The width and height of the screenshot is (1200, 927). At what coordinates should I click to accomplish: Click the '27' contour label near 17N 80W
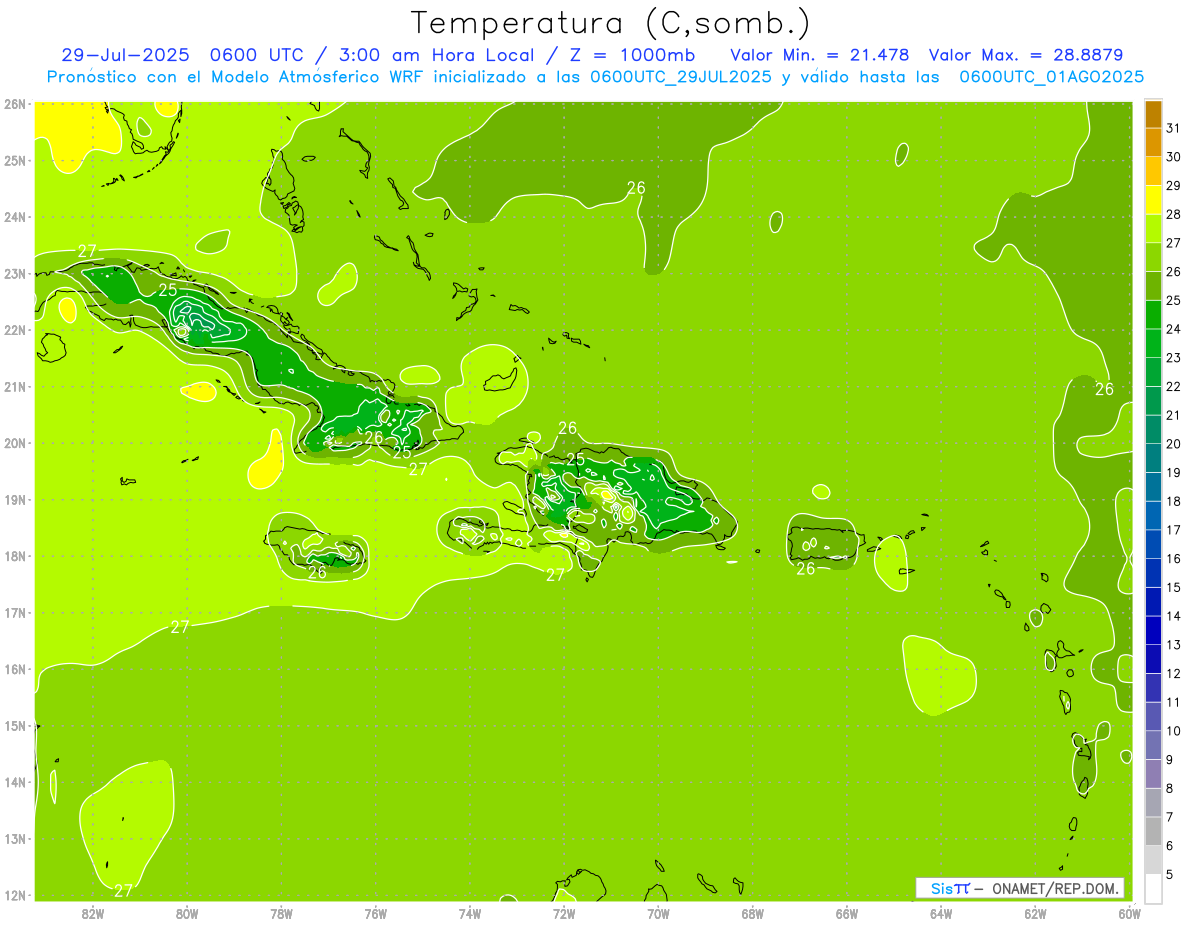pos(179,627)
